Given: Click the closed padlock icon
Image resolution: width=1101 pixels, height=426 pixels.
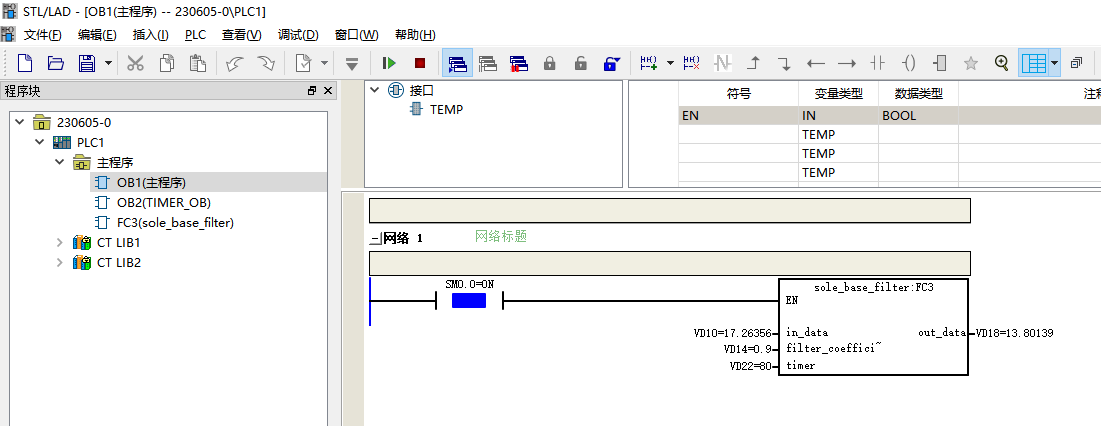Looking at the screenshot, I should 550,63.
